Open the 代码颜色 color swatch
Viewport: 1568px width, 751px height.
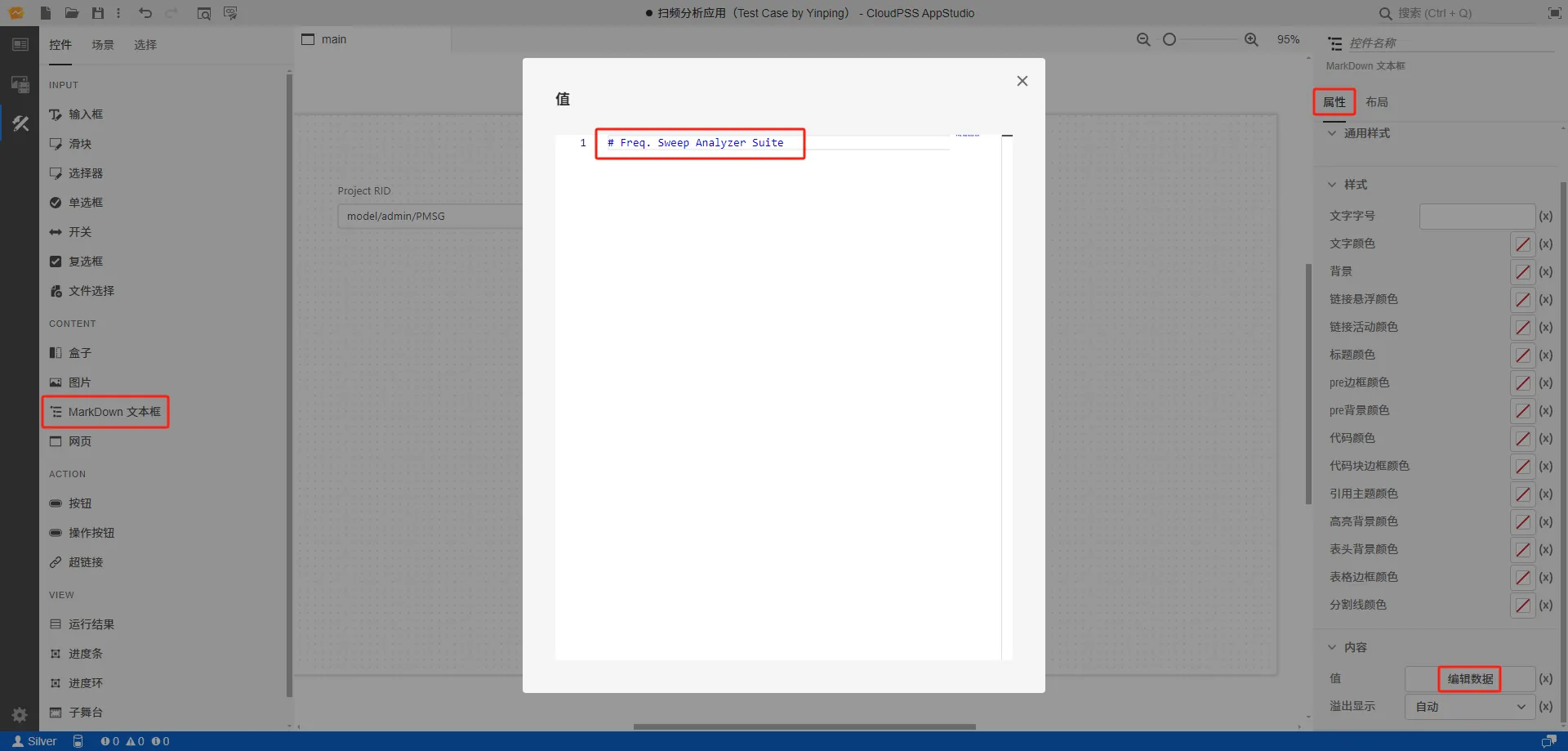coord(1523,439)
